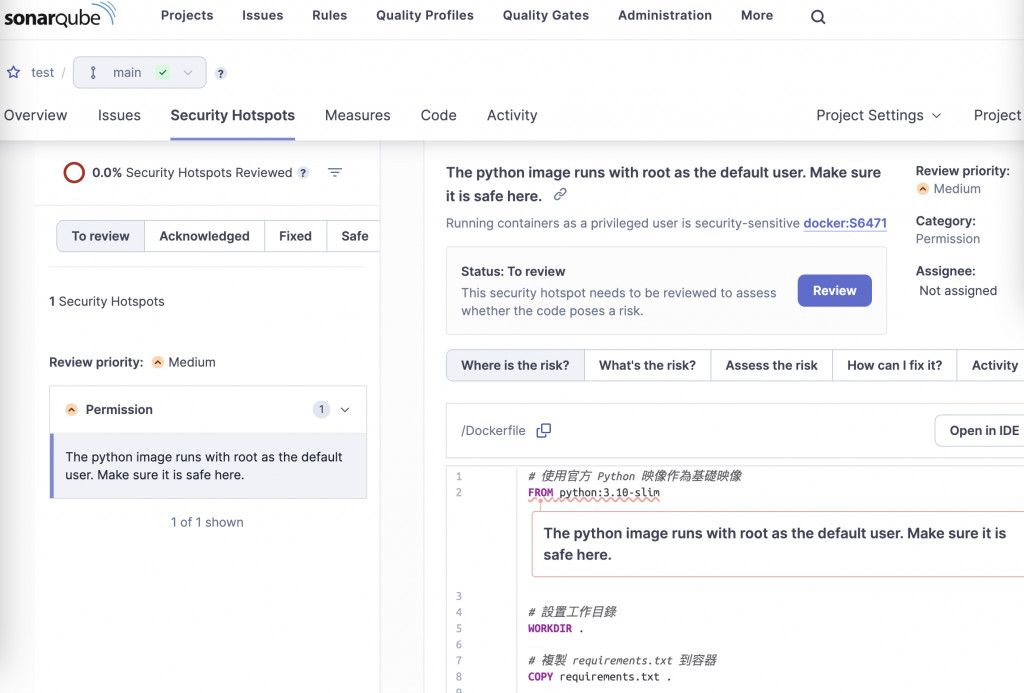Open the main branch dropdown

point(140,73)
